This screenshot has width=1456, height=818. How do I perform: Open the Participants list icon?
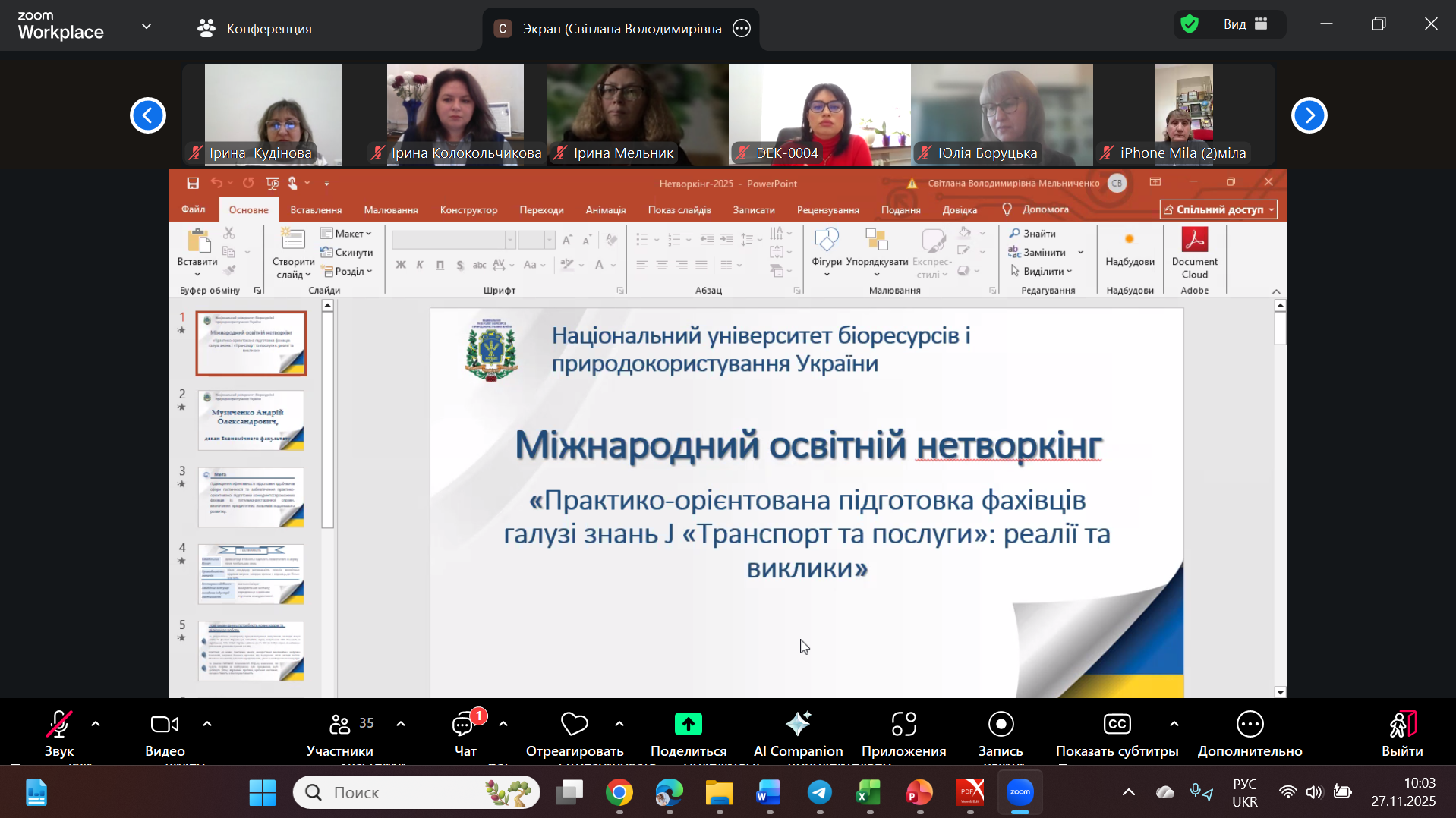340,725
